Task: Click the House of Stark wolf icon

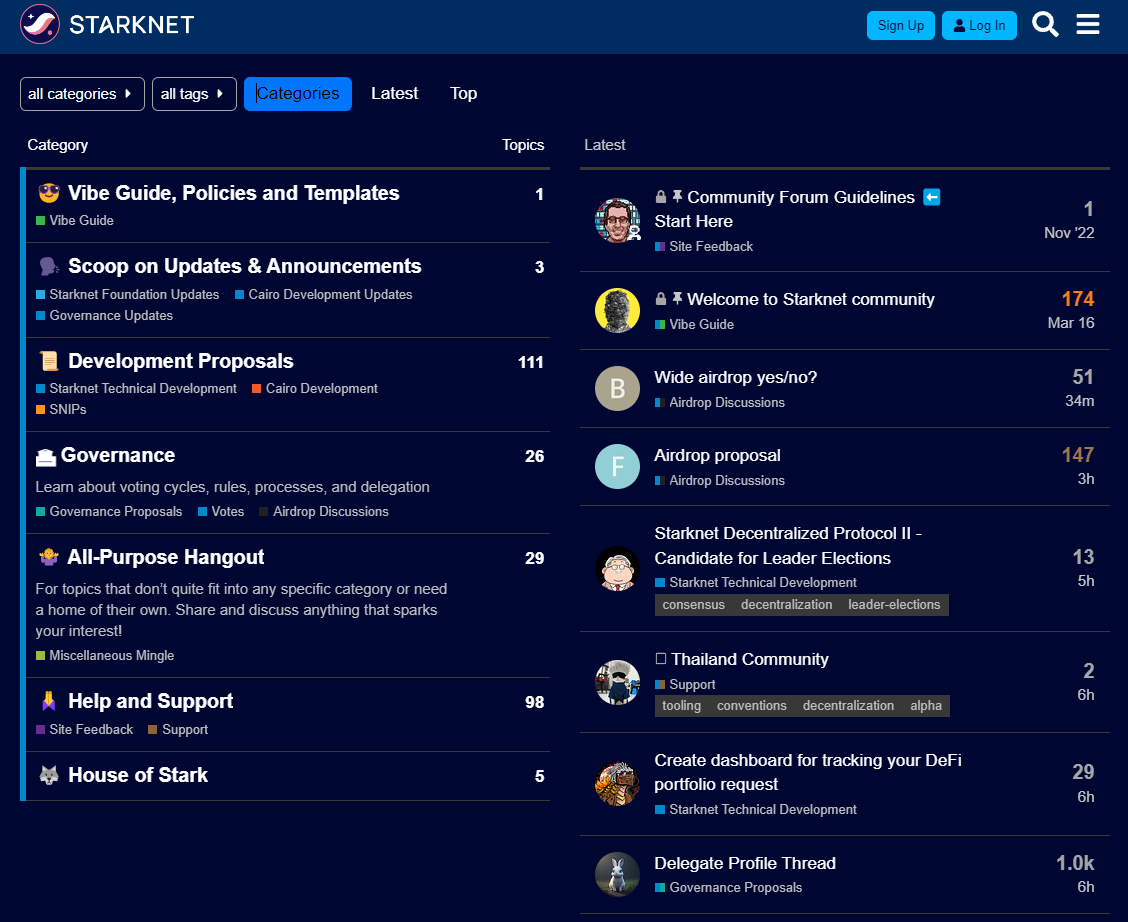Action: click(49, 775)
